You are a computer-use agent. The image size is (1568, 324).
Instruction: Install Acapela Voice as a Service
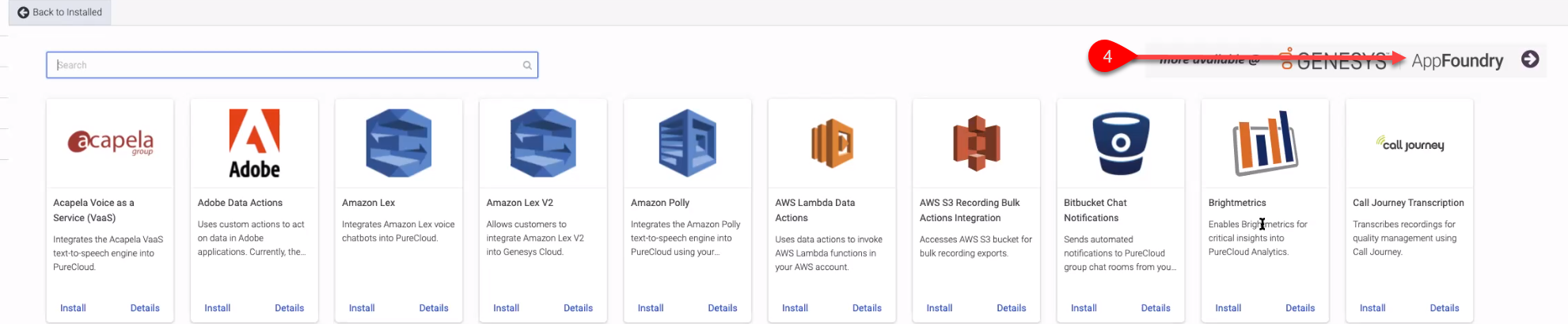click(73, 308)
